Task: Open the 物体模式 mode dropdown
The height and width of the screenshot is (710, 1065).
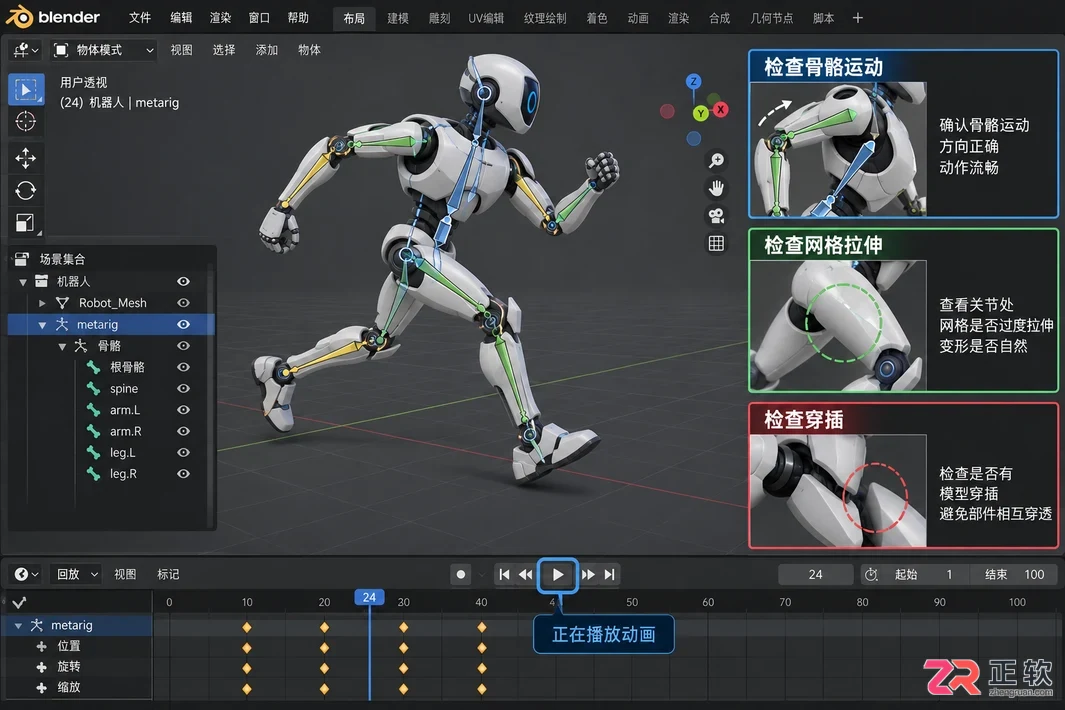Action: (x=104, y=50)
